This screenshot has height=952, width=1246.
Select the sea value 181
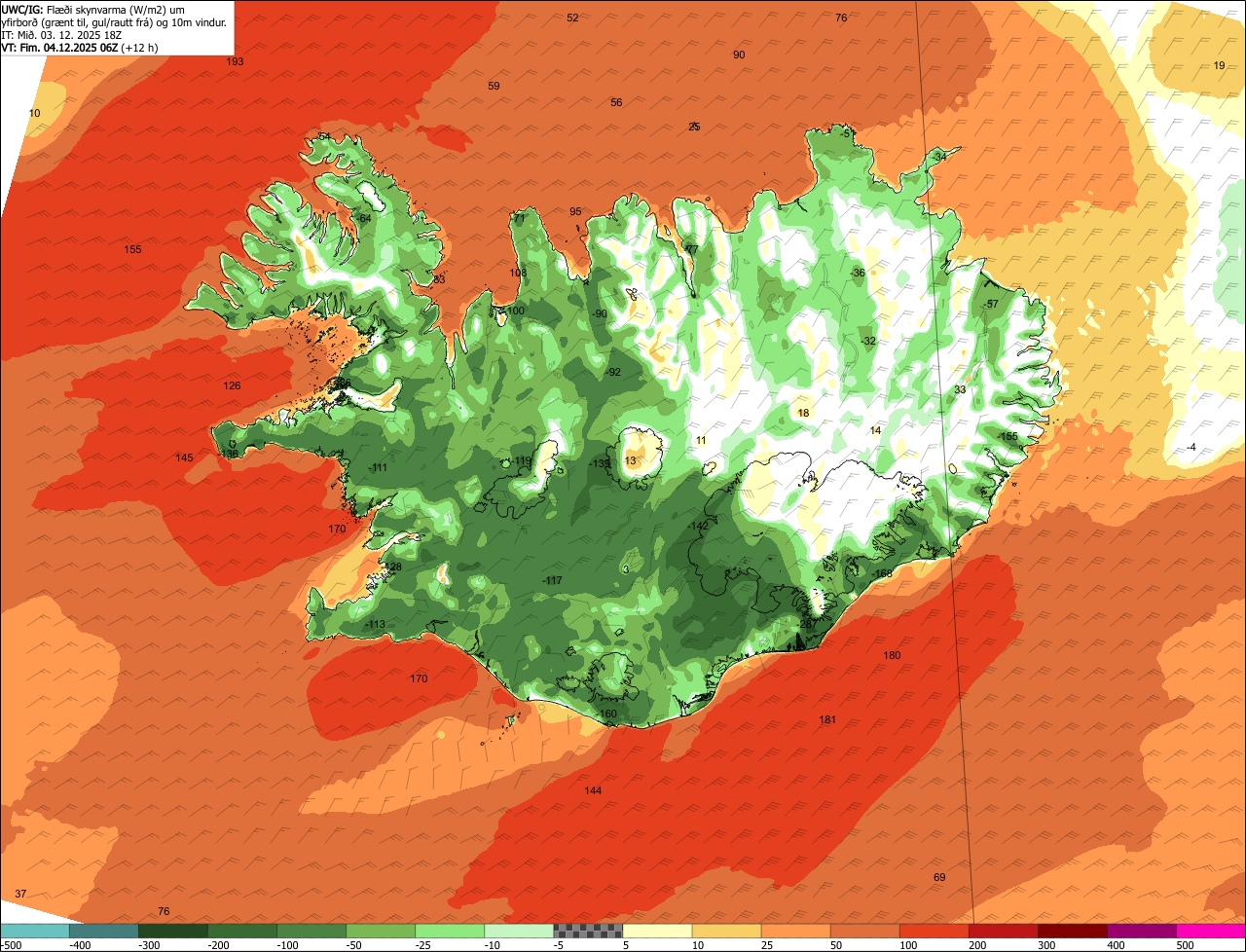pos(827,719)
